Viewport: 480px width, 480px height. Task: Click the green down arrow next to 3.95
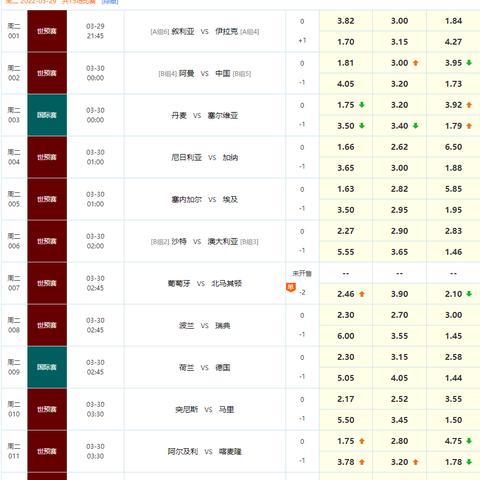(469, 63)
